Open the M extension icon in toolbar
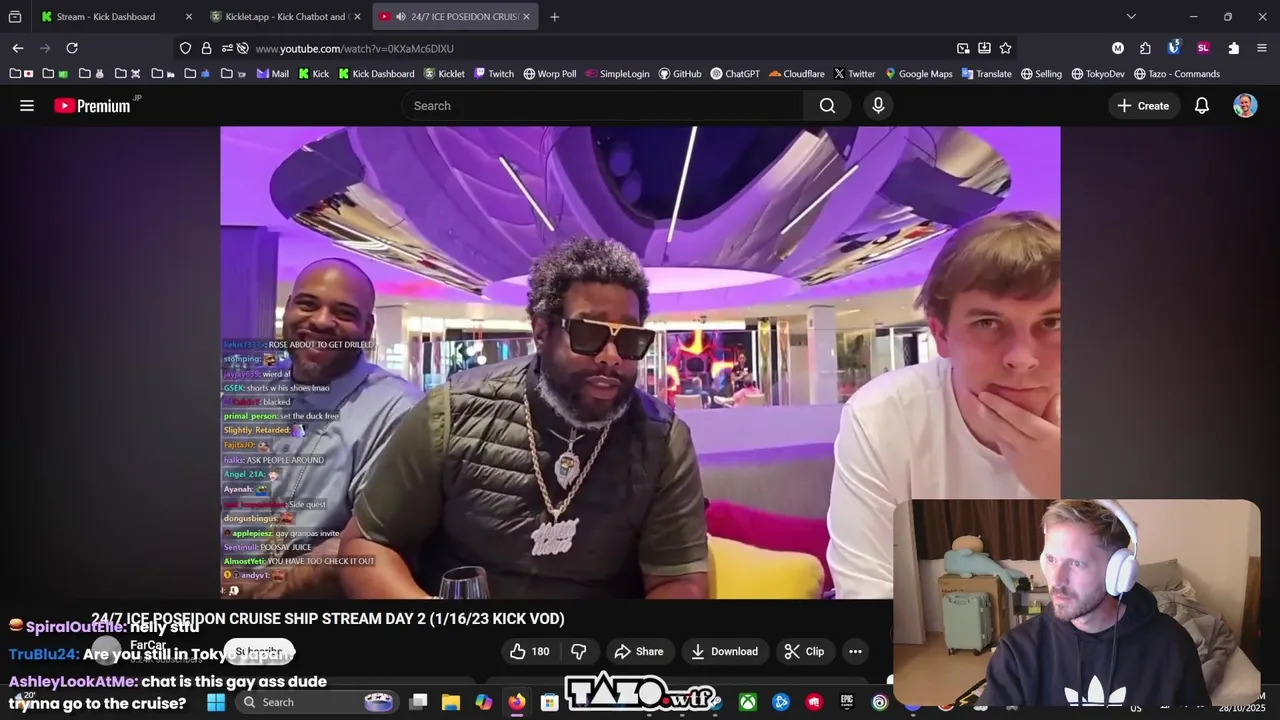The height and width of the screenshot is (720, 1280). pos(1118,48)
